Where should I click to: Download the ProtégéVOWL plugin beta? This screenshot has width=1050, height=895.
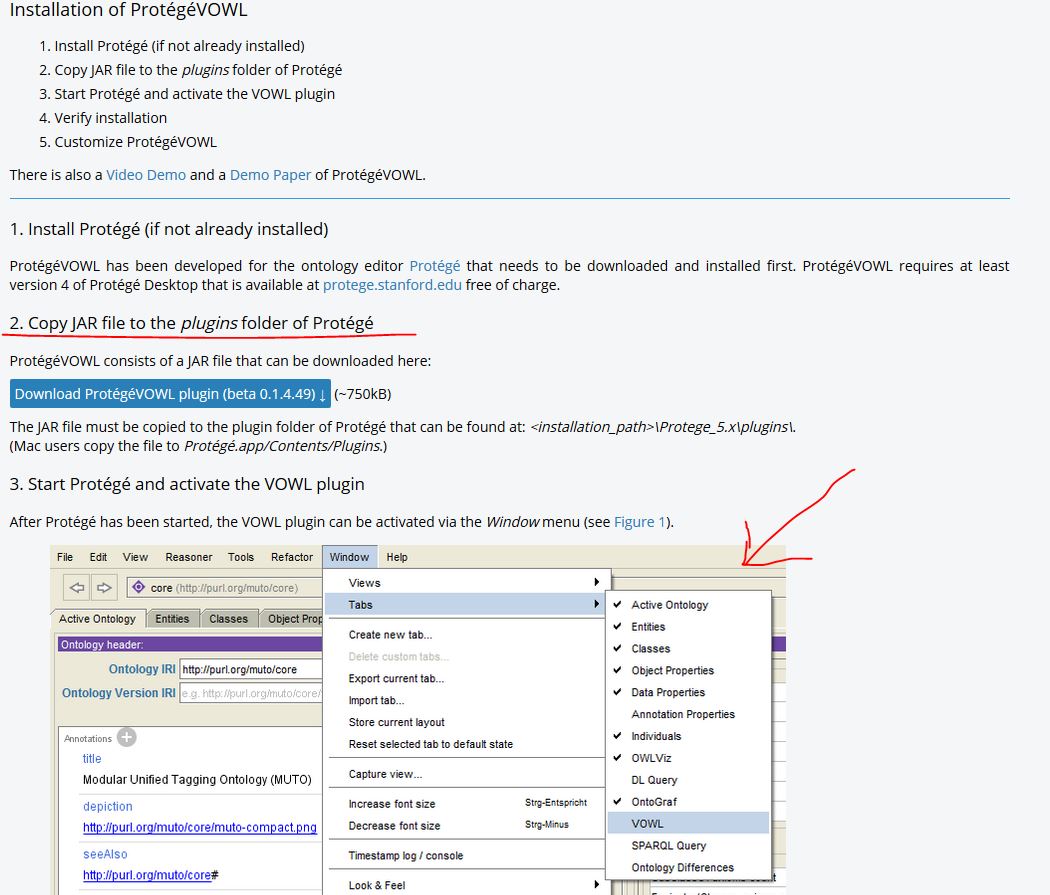click(x=170, y=394)
